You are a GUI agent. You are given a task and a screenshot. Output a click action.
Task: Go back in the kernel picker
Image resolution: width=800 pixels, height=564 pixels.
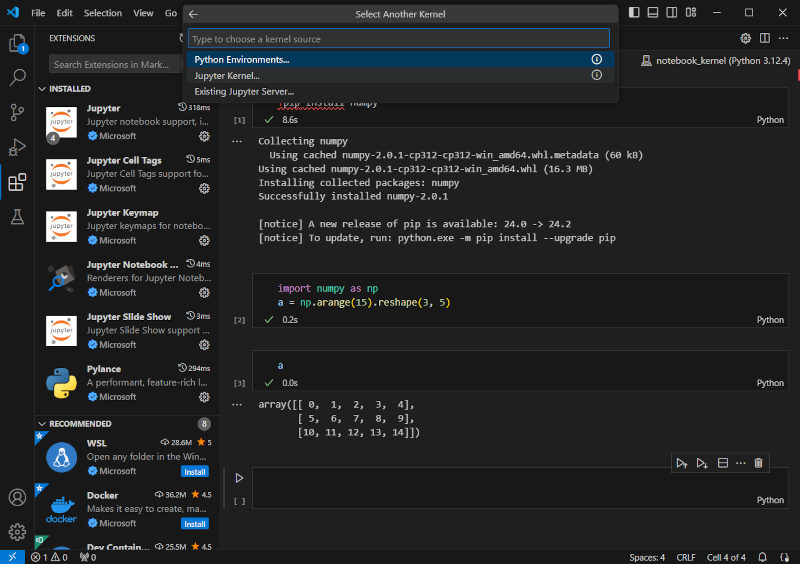pyautogui.click(x=193, y=14)
